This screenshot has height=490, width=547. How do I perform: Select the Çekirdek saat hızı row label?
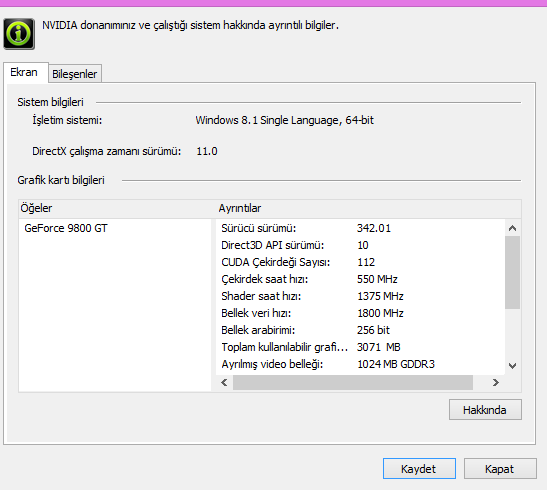click(x=265, y=279)
